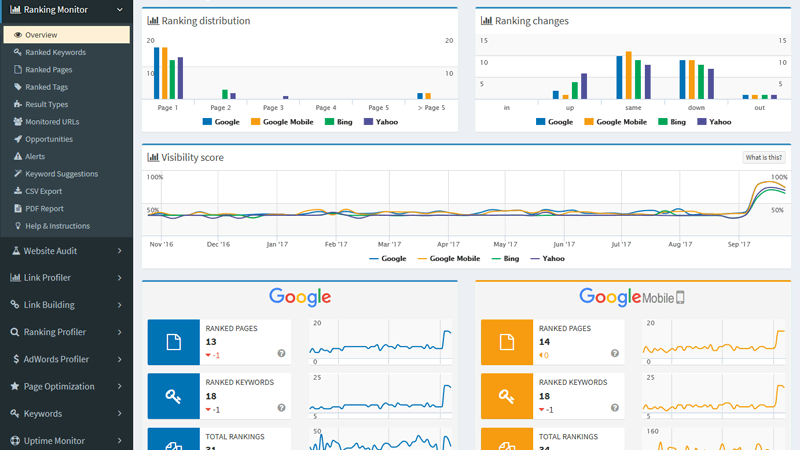This screenshot has width=800, height=450.
Task: Expand the Link Building menu chevron
Action: [120, 305]
